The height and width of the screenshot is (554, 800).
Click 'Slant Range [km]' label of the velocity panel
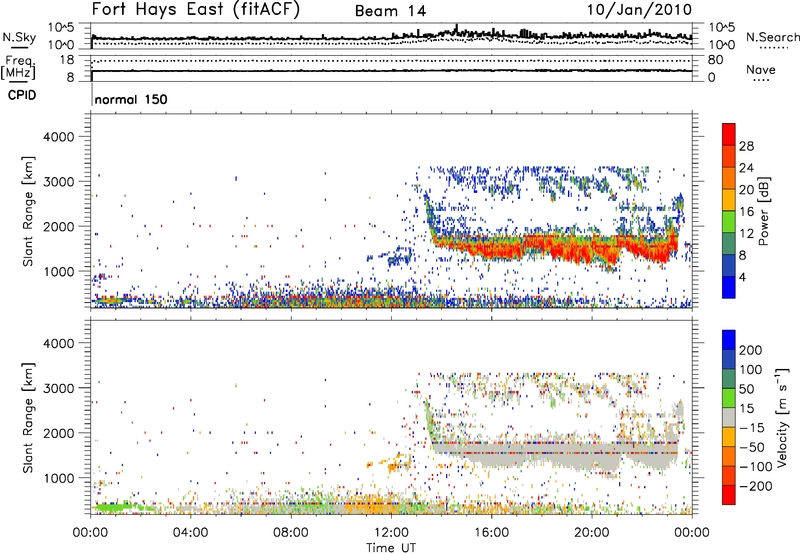pos(28,417)
